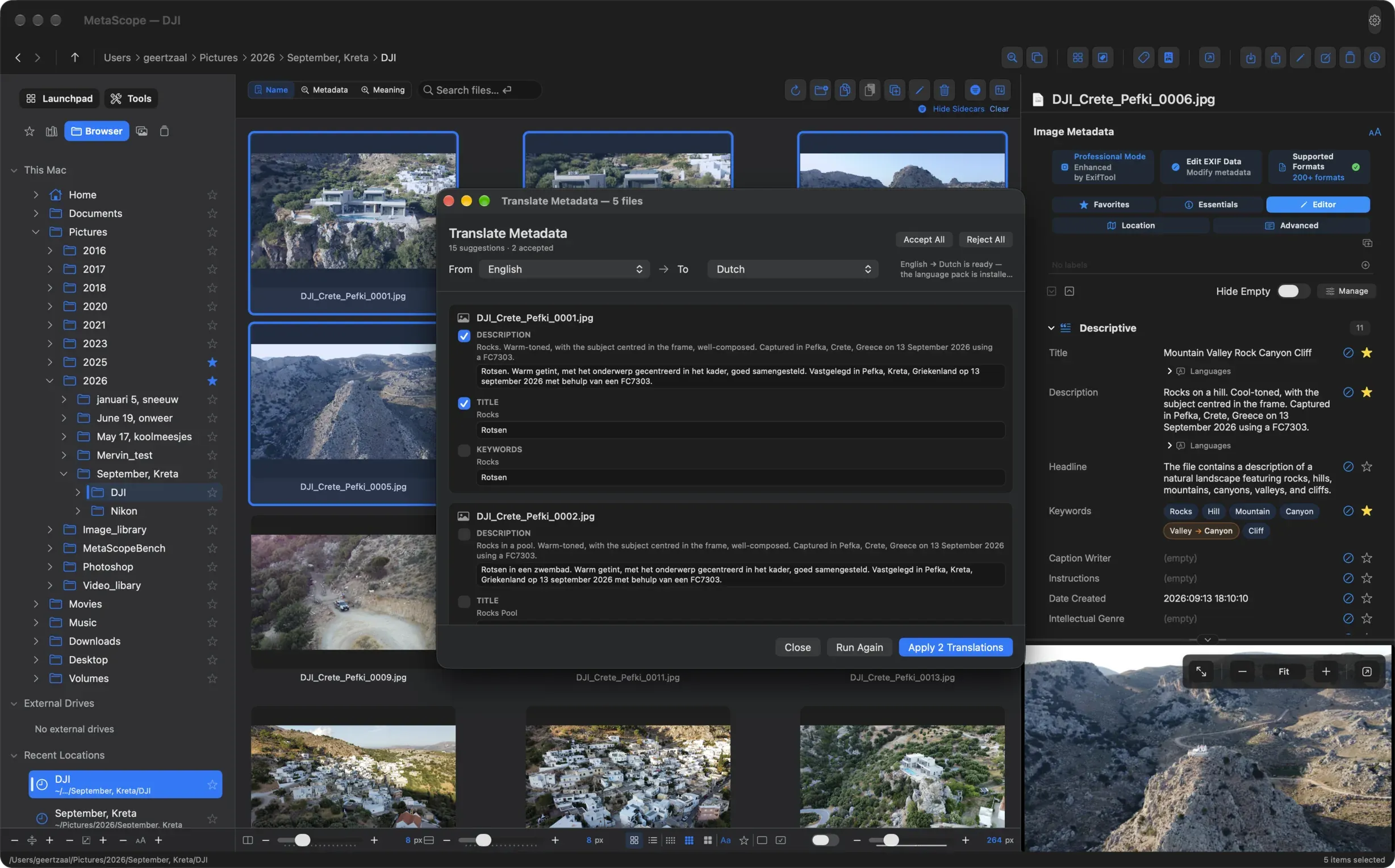Image resolution: width=1395 pixels, height=868 pixels.
Task: Select the DJI_Crete_Pefki_0009.jpg thumbnail
Action: click(343, 592)
